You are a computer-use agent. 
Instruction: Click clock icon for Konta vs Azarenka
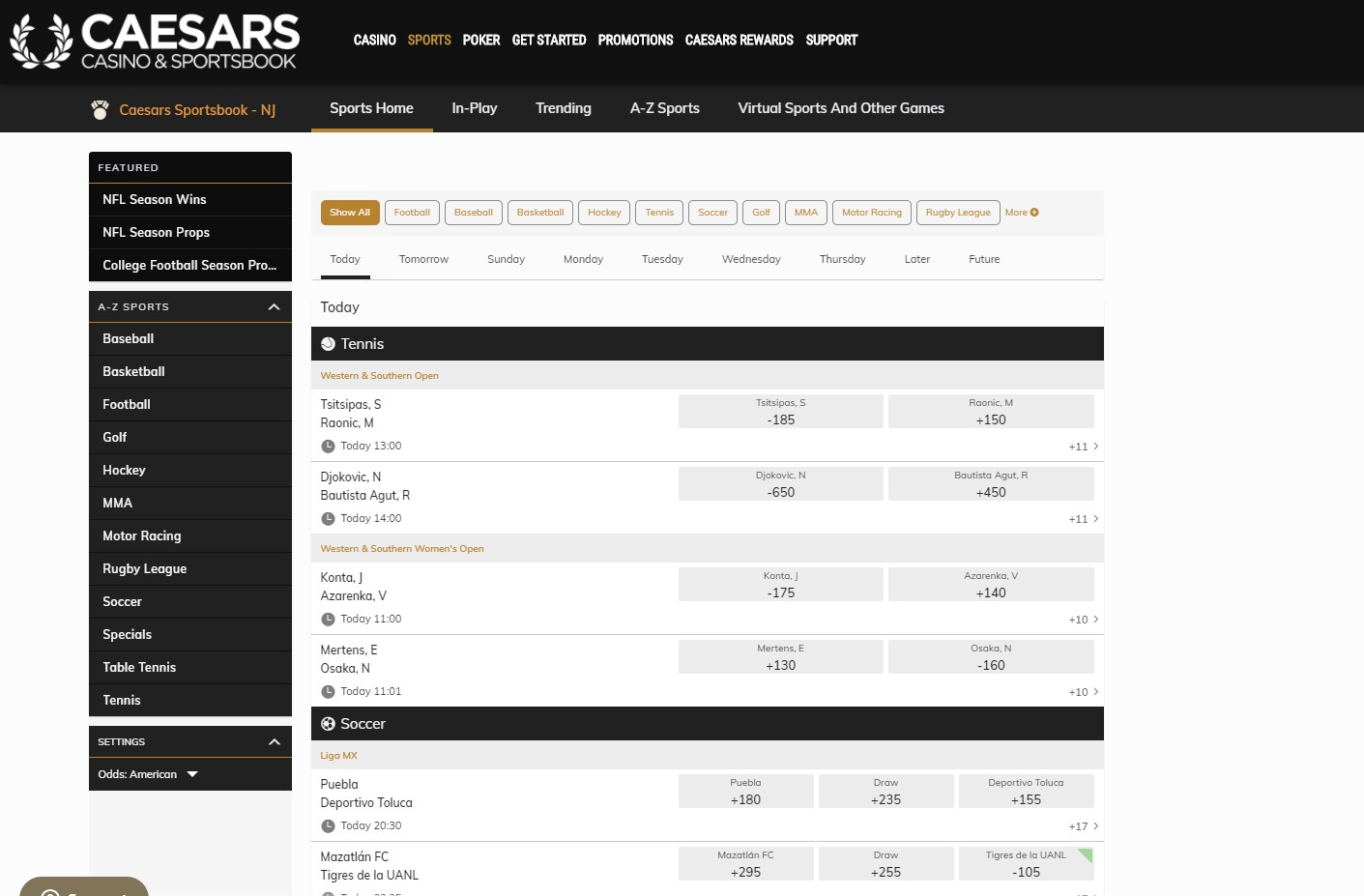coord(328,620)
